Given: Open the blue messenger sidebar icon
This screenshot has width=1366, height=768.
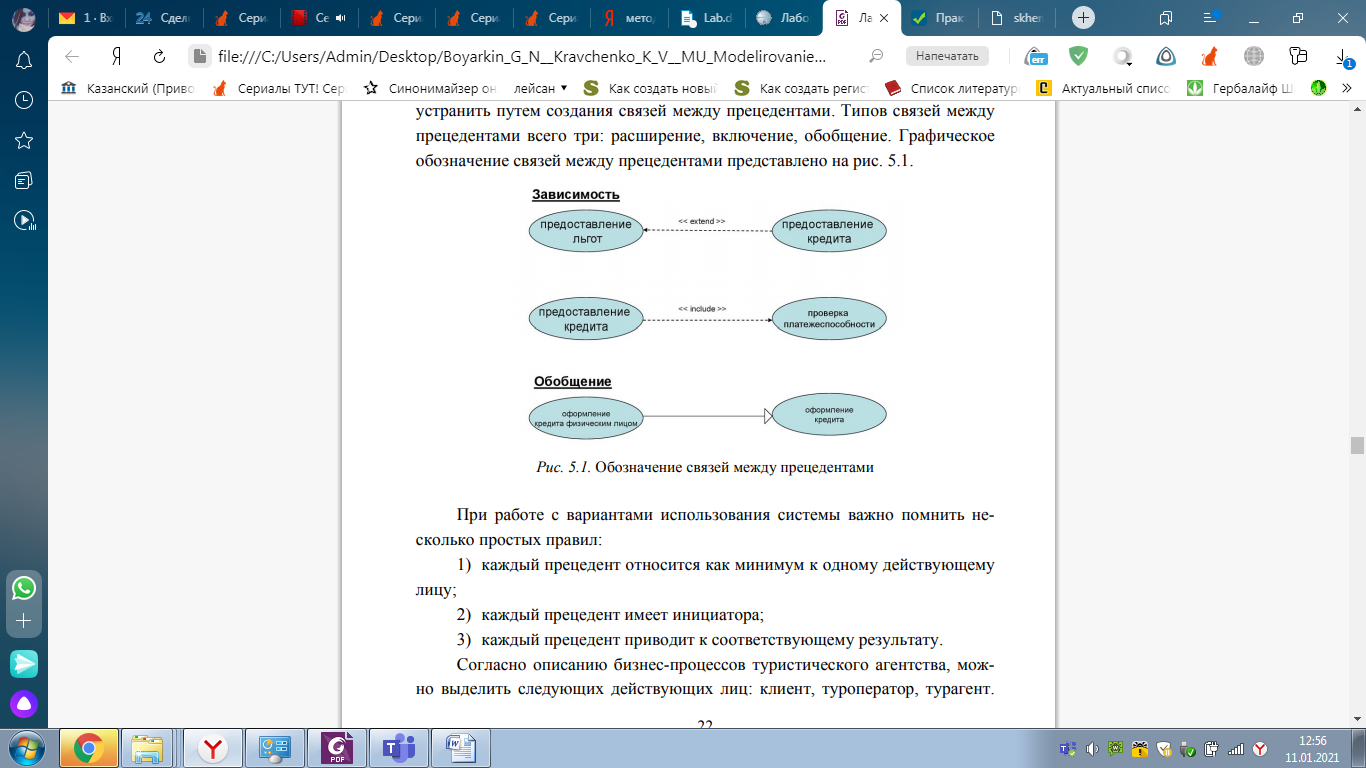Looking at the screenshot, I should click(x=24, y=663).
